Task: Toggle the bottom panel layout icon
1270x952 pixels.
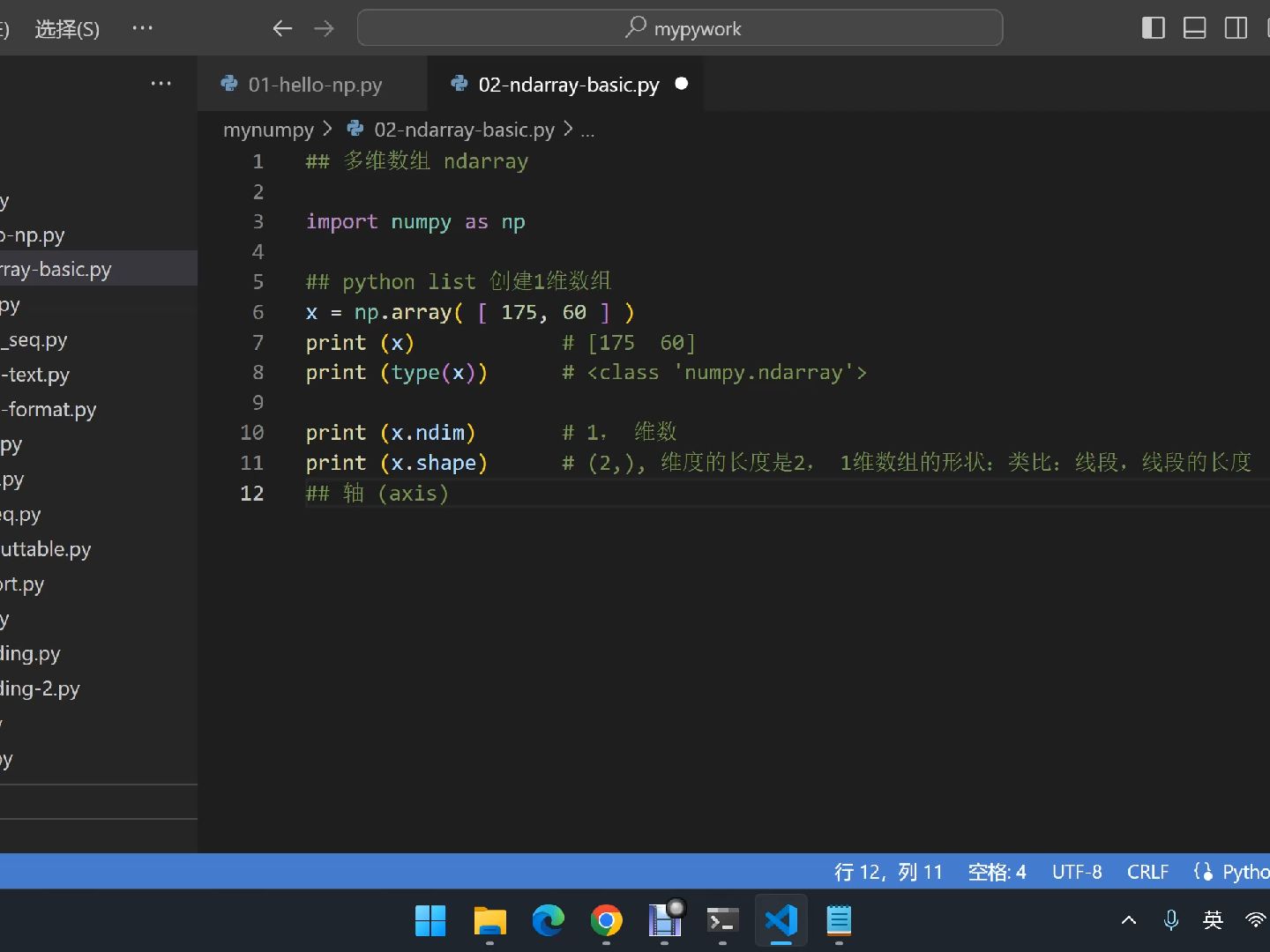Action: click(x=1195, y=28)
